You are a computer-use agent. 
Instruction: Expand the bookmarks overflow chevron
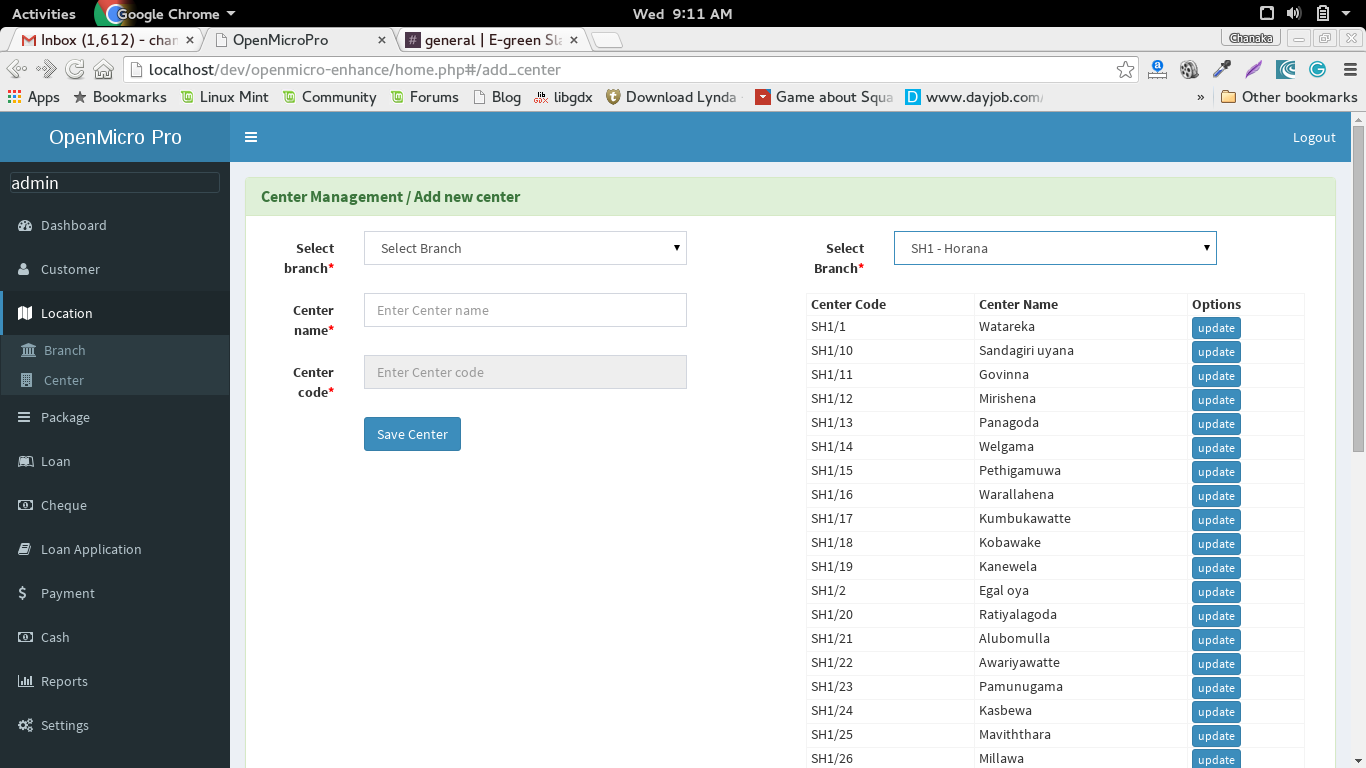(x=1200, y=97)
